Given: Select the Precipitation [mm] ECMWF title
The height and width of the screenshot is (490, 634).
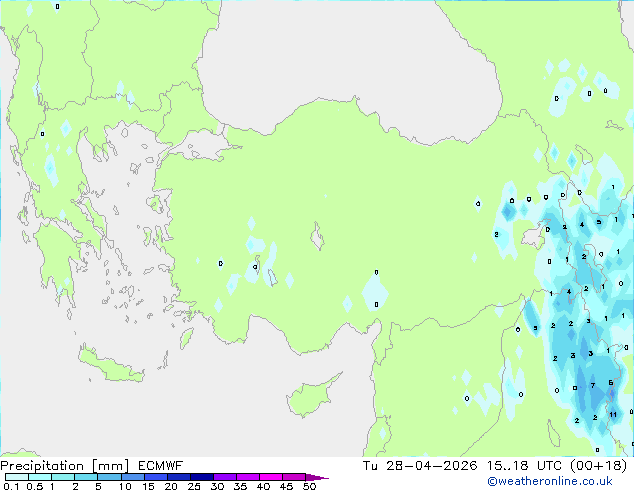Looking at the screenshot, I should (x=91, y=466).
